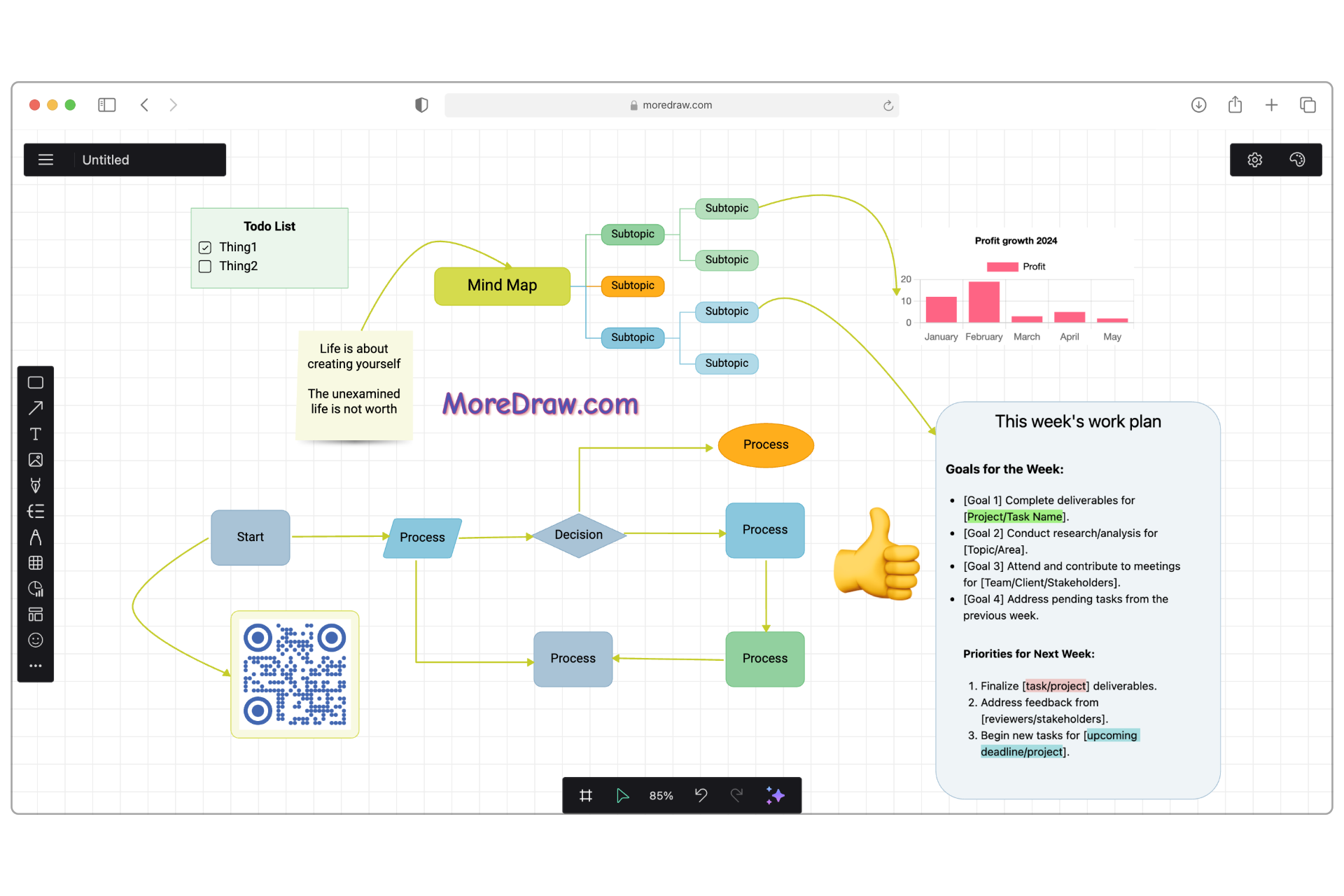Click the moredraw.com address bar

click(x=672, y=105)
